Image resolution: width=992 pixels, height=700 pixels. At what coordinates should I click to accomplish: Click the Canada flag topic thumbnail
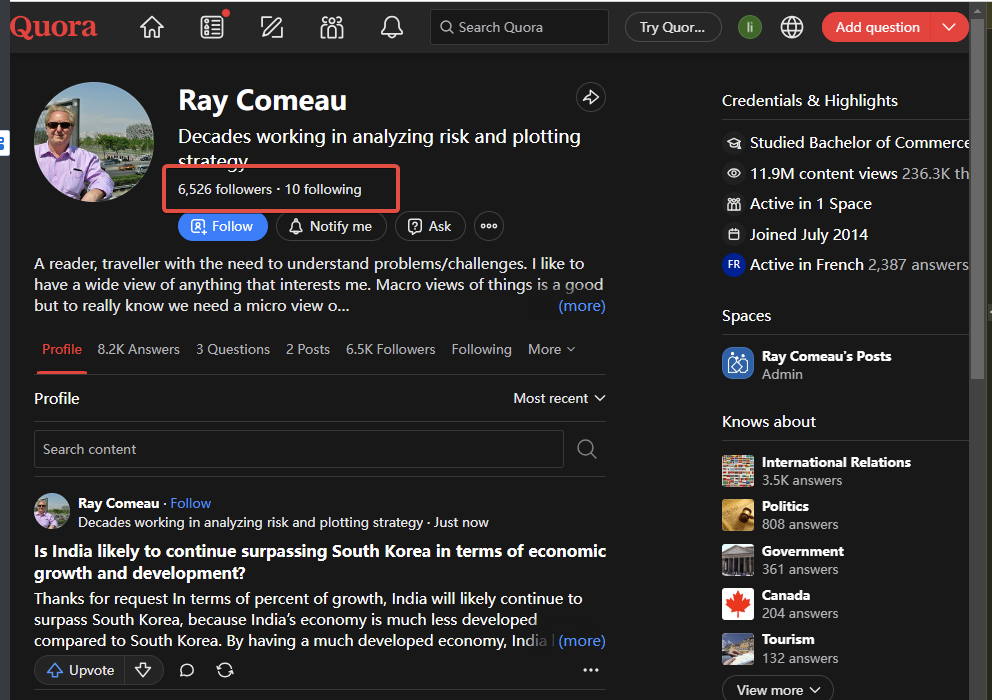point(738,604)
